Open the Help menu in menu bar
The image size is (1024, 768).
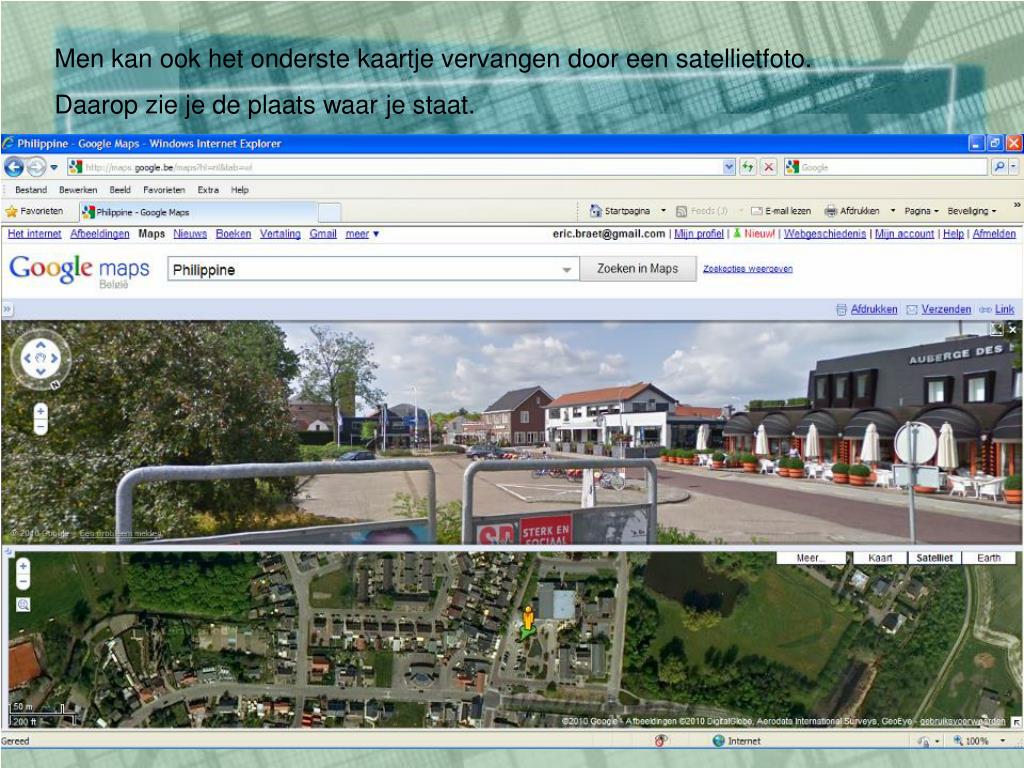click(x=240, y=190)
